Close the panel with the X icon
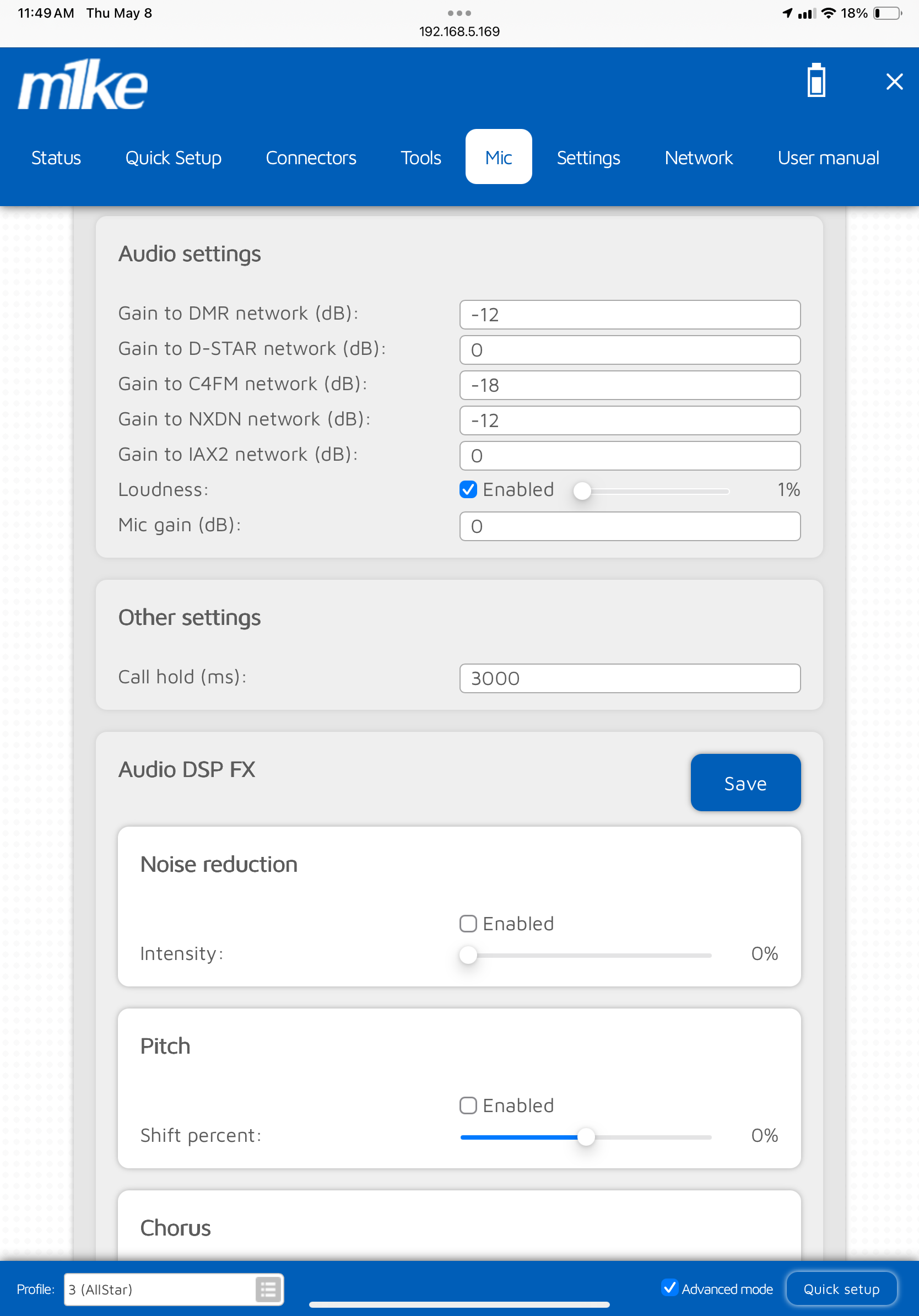The image size is (919, 1316). (x=894, y=82)
